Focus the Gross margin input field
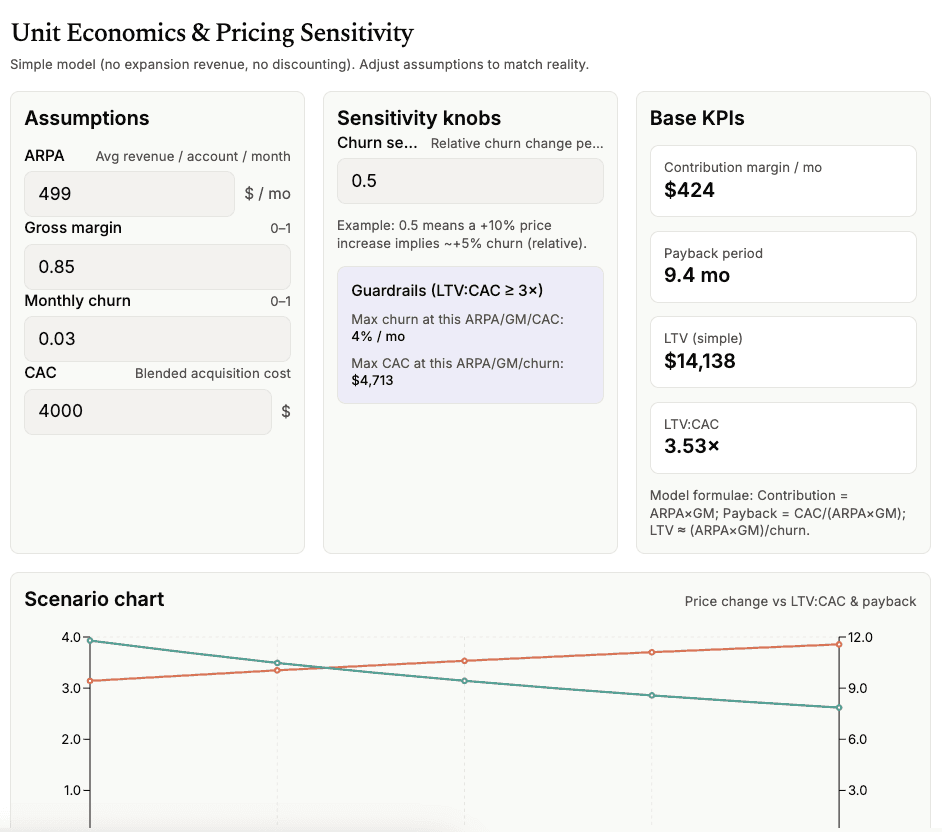Screen dimensions: 942x832 [157, 267]
